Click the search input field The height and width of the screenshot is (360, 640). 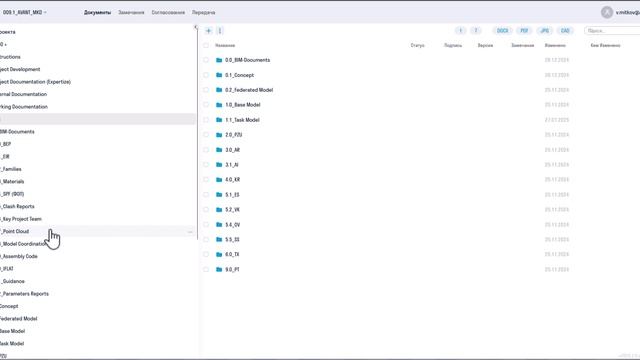[x=612, y=31]
